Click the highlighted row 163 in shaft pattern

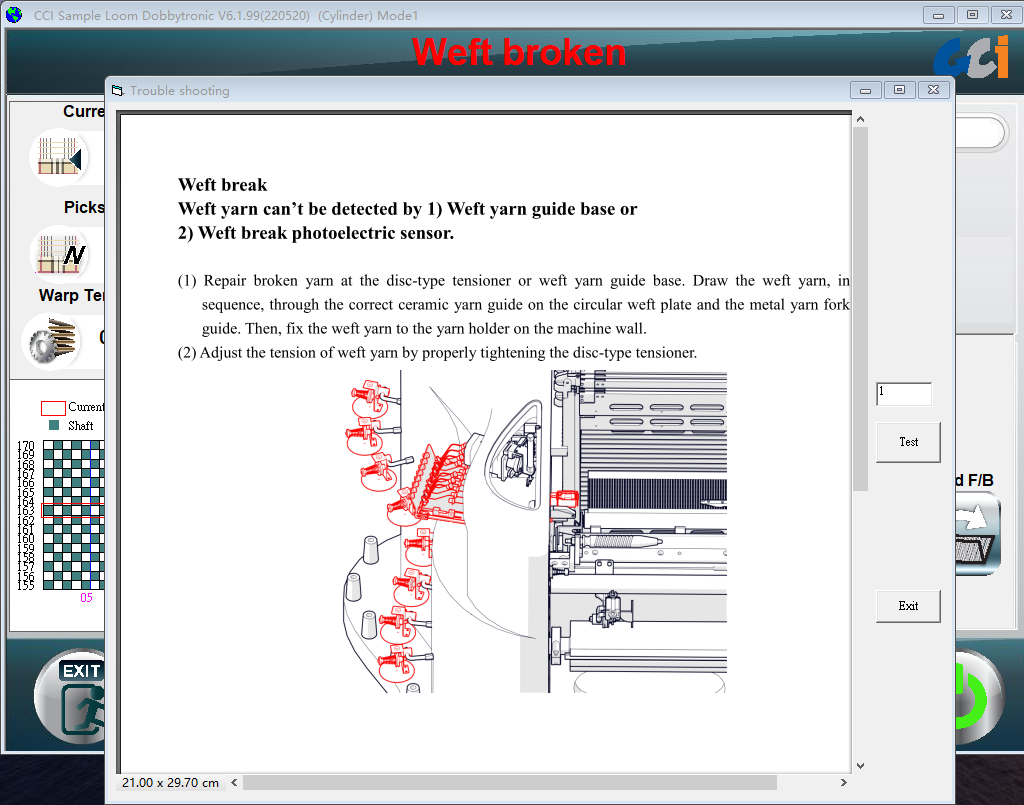tap(72, 511)
